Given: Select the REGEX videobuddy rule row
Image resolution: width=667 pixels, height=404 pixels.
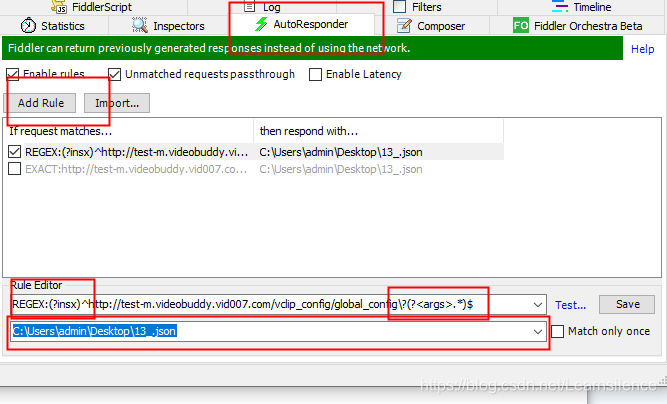Looking at the screenshot, I should tap(253, 152).
